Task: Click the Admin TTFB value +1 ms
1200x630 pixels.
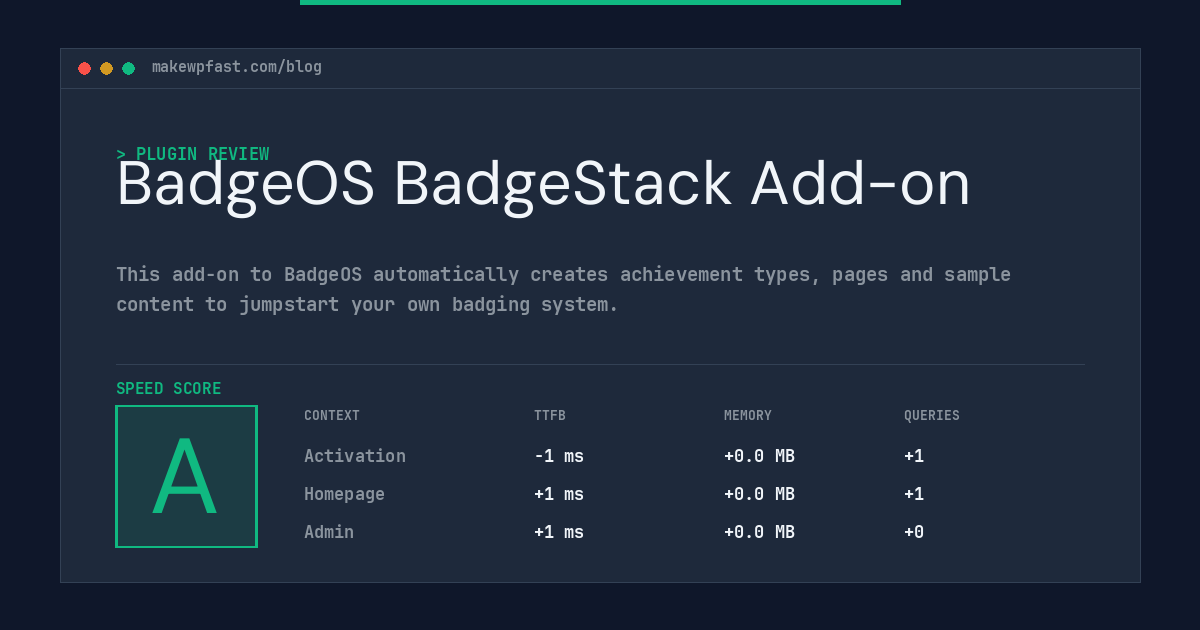Action: coord(559,532)
